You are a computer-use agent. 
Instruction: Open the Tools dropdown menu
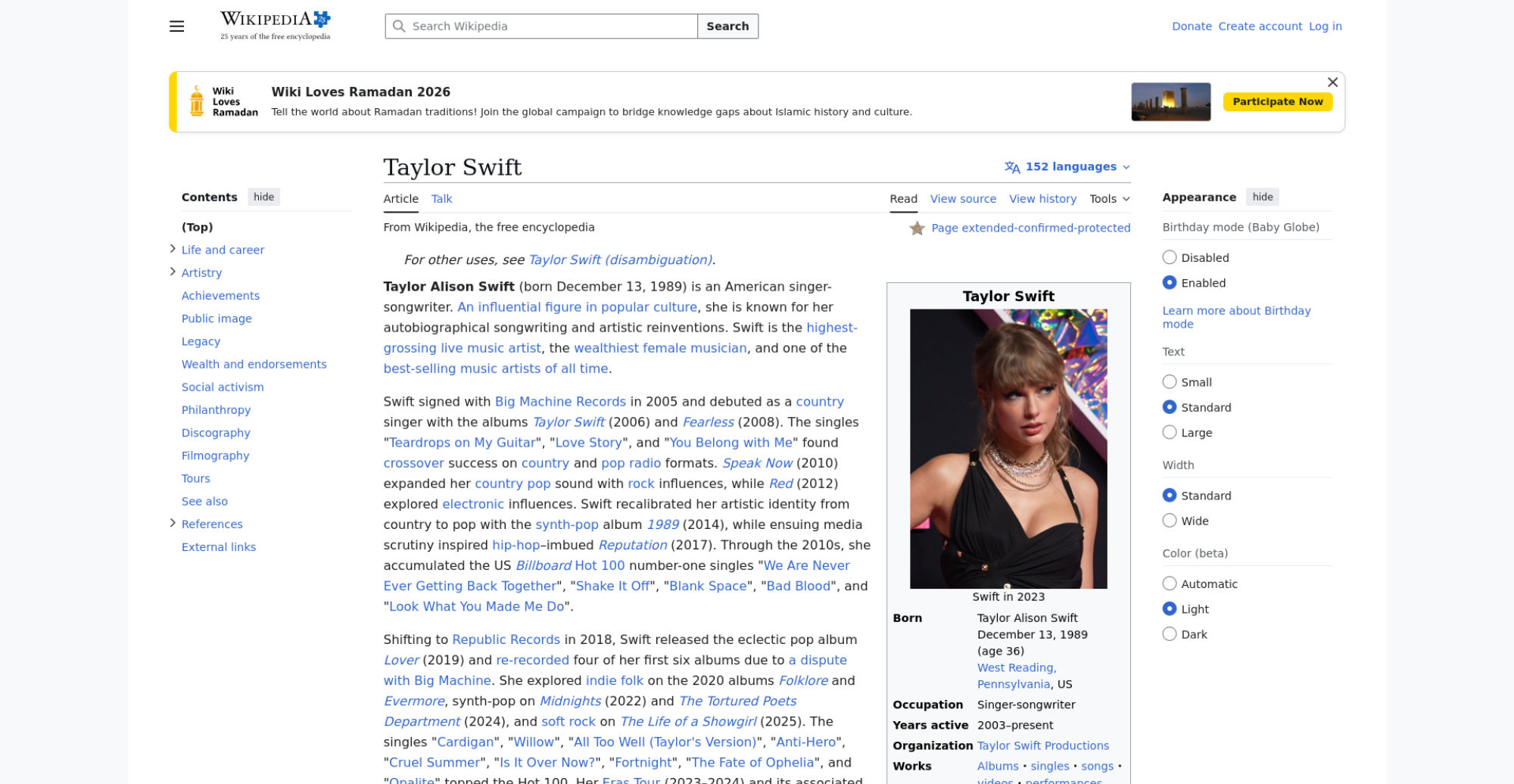(1110, 198)
